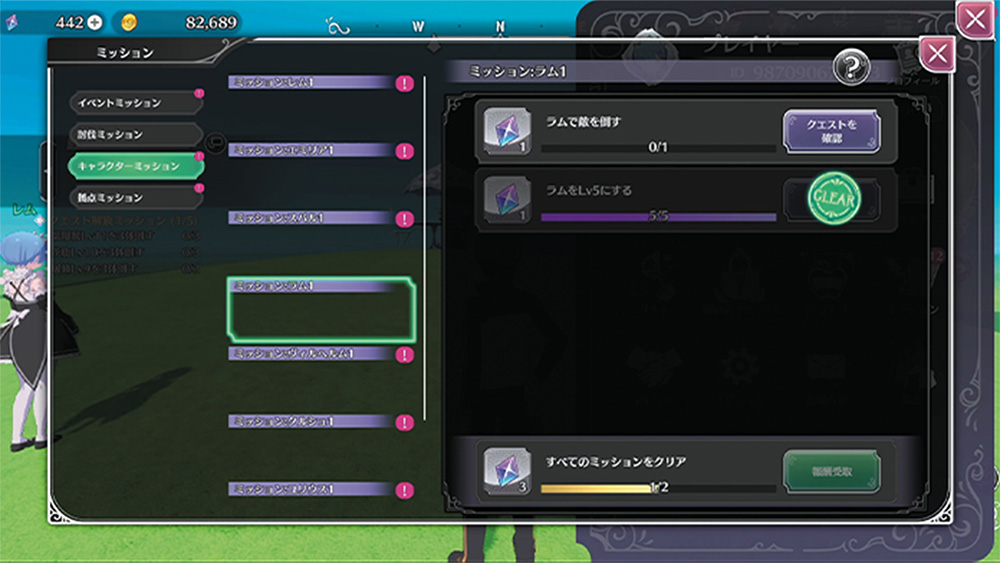Close the mission window
The width and height of the screenshot is (1000, 563).
click(x=937, y=54)
